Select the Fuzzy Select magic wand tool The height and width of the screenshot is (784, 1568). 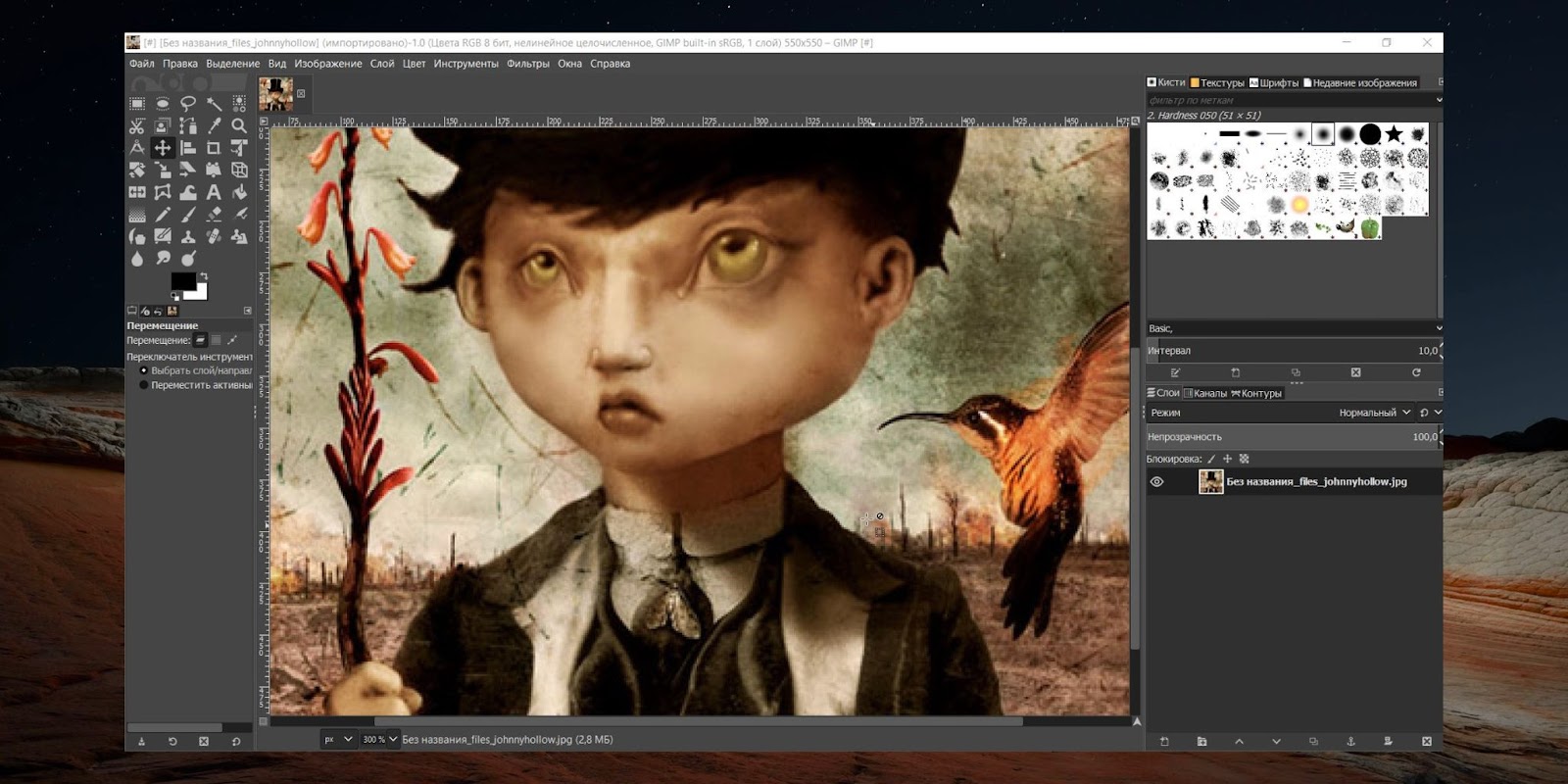tap(214, 103)
